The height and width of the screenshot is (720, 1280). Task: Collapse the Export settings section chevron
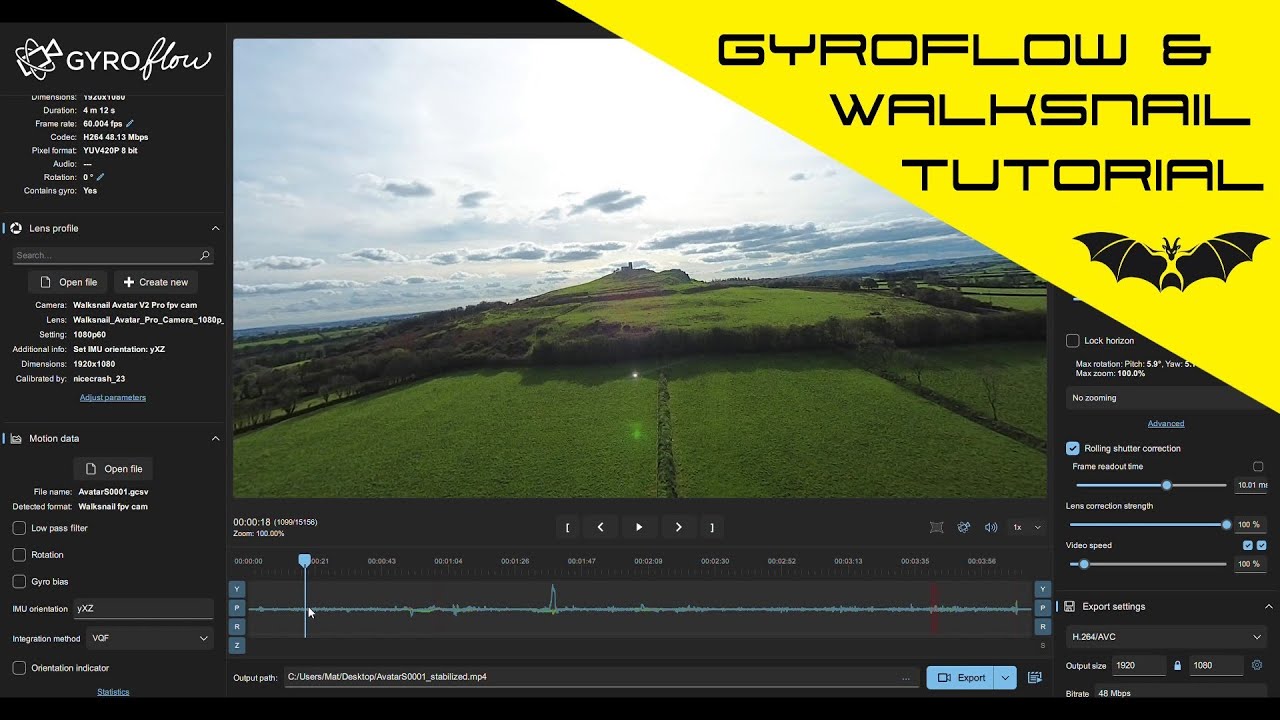1268,606
